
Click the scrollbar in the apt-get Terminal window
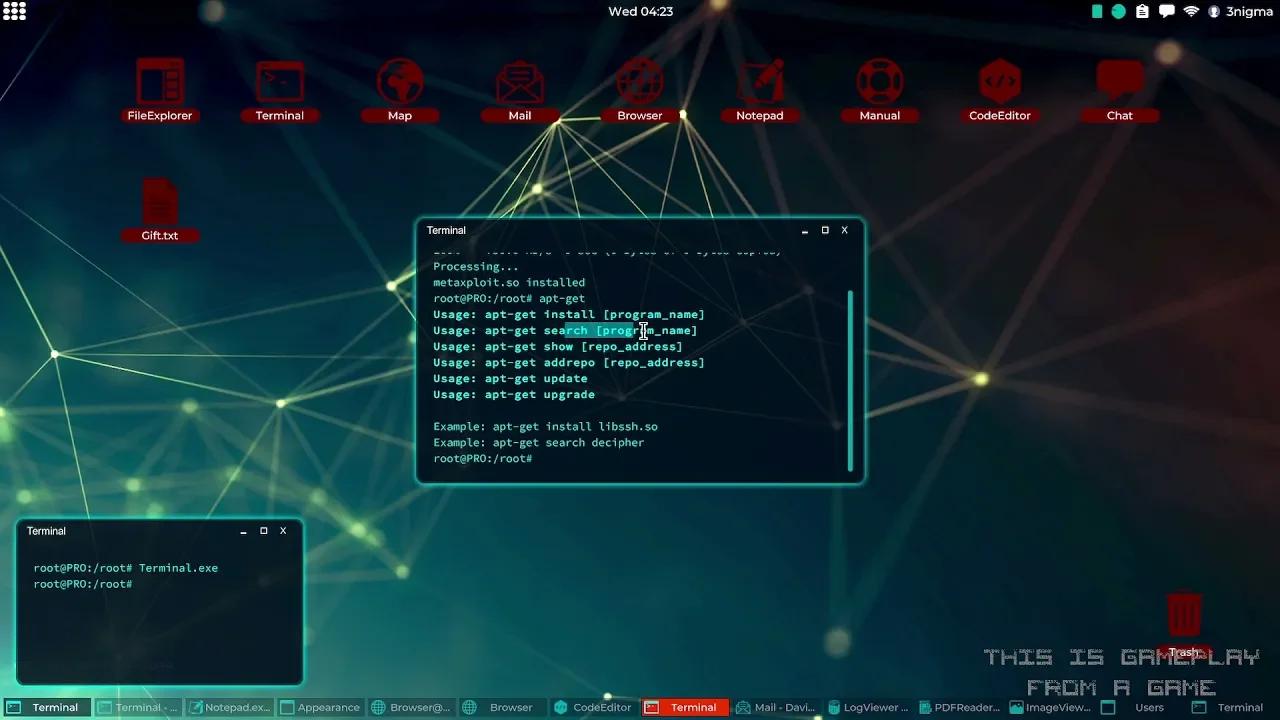pos(851,380)
